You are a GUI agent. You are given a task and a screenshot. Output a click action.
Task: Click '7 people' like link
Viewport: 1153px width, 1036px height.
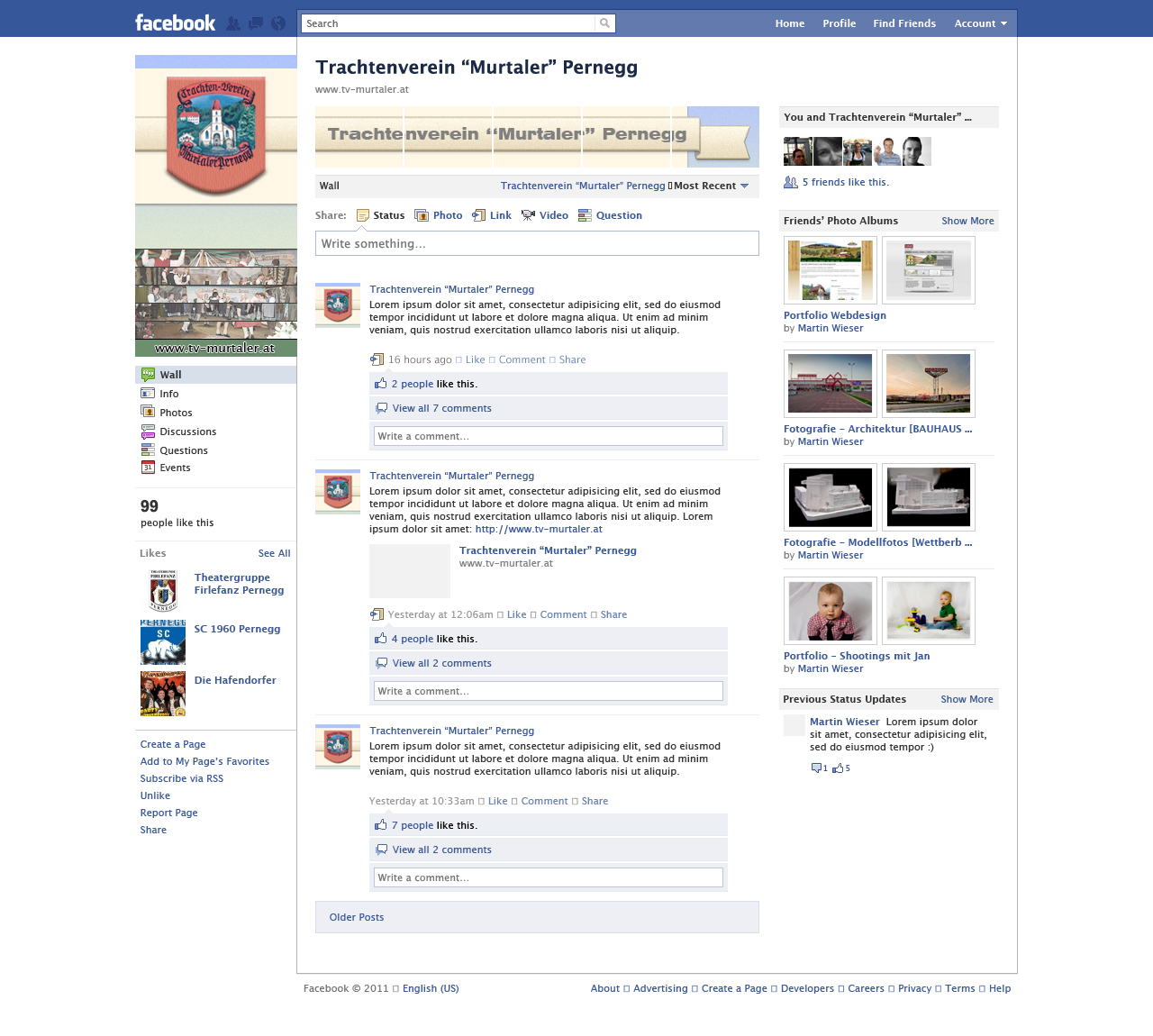413,825
